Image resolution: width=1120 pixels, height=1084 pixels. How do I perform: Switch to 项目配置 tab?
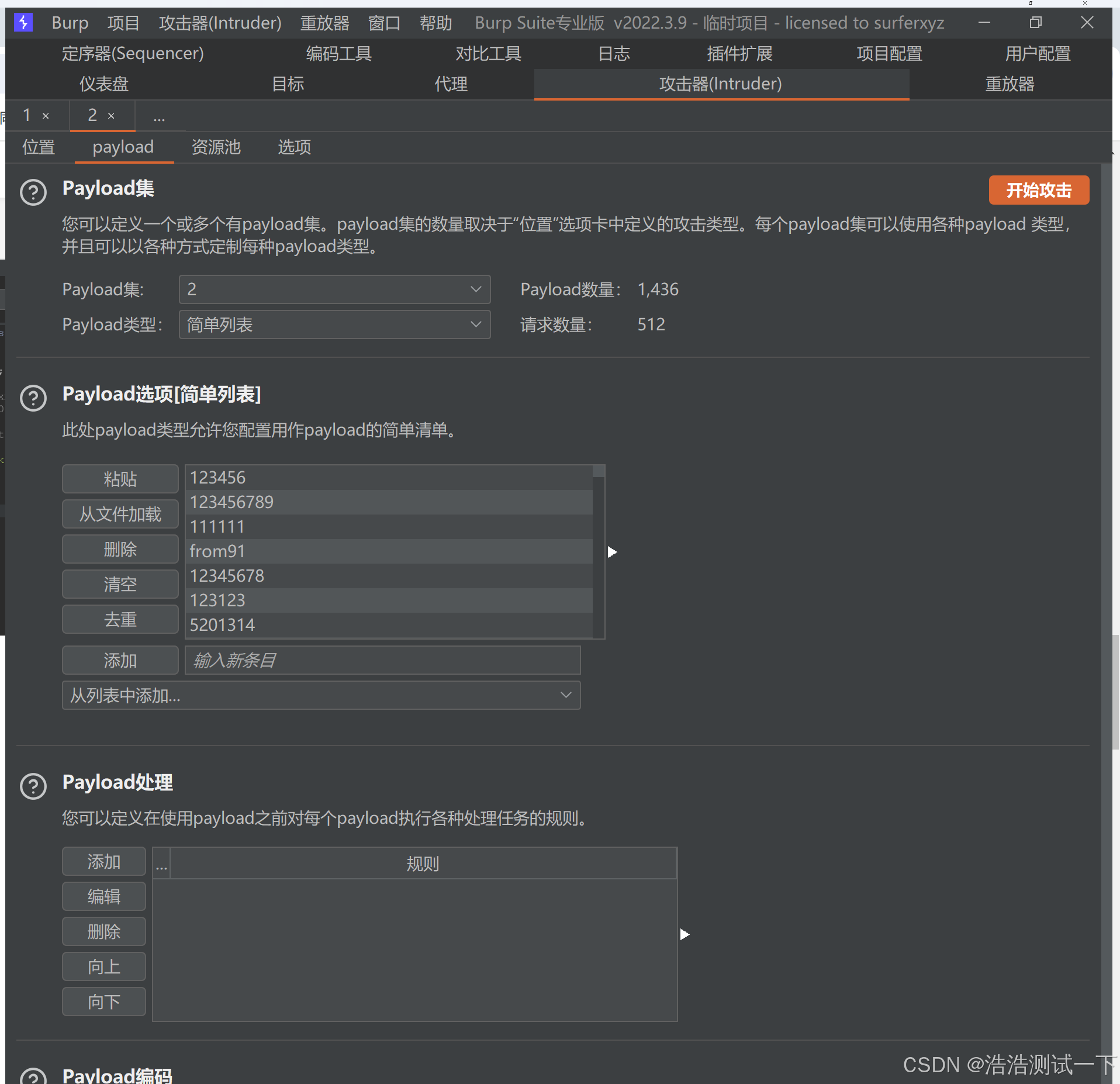889,54
